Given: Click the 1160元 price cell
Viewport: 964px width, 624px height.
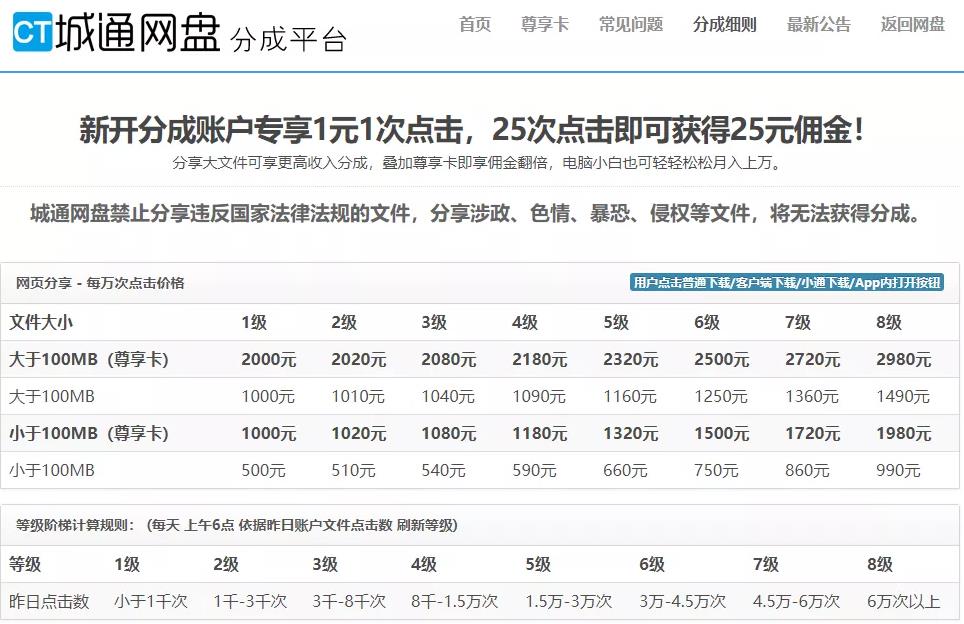Looking at the screenshot, I should [630, 397].
